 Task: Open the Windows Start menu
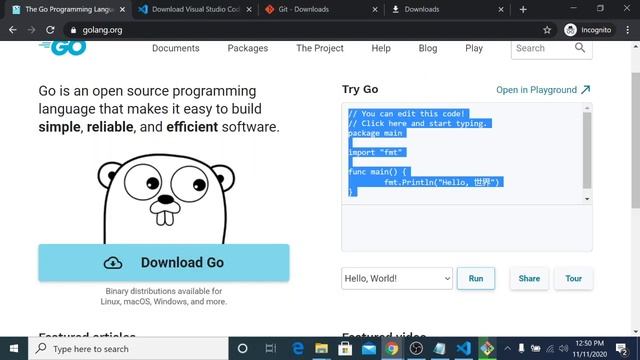coord(13,349)
